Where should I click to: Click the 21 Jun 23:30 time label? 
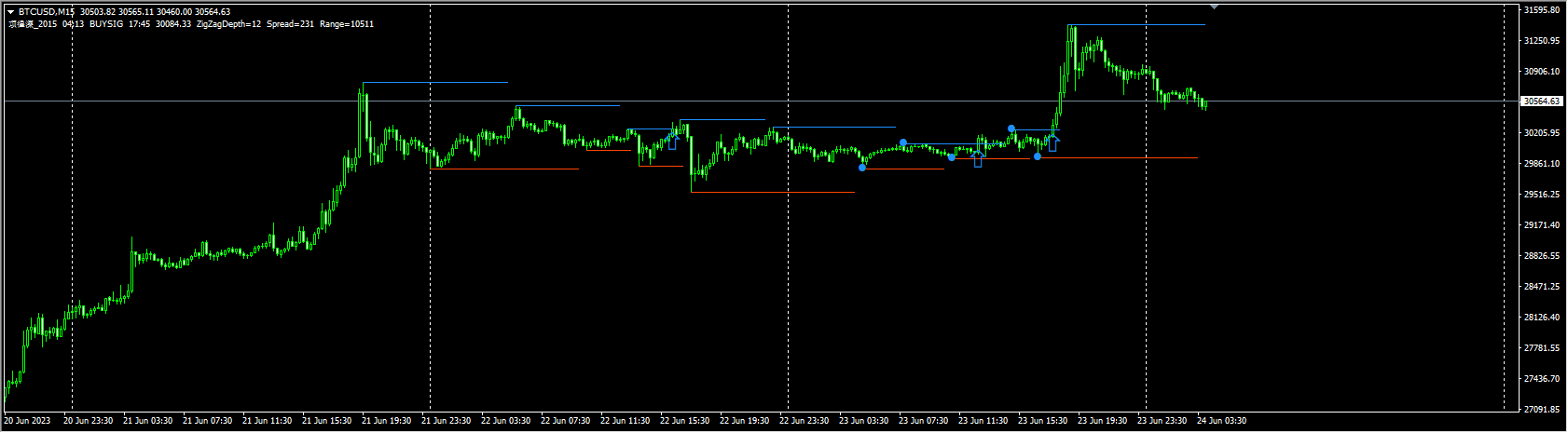pos(446,421)
